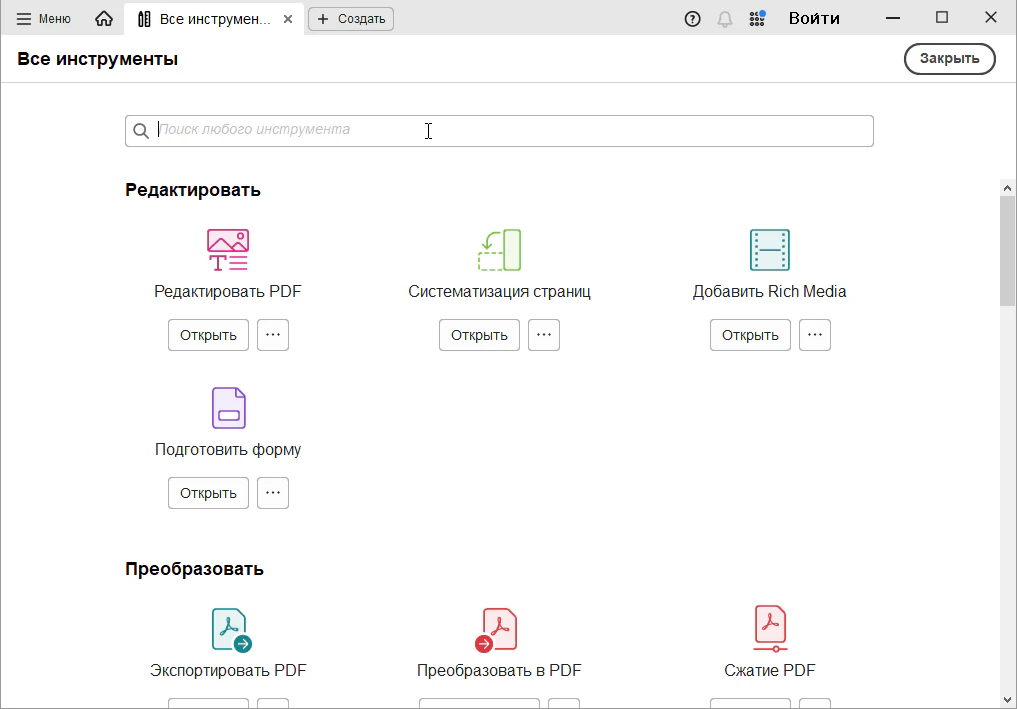Click the tool search input field
1017x709 pixels.
tap(500, 130)
